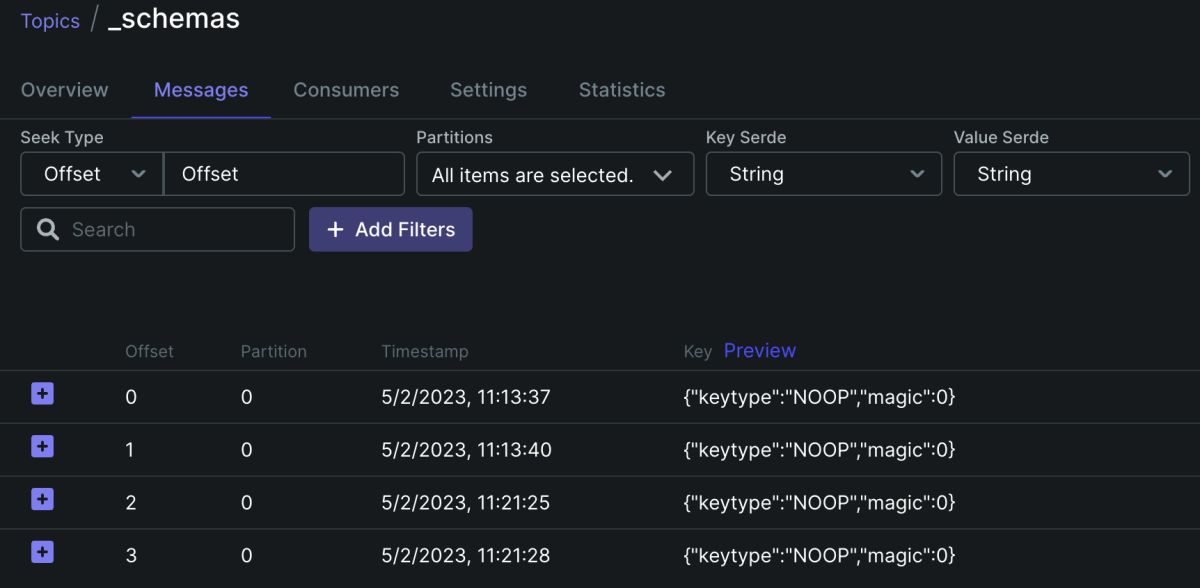Viewport: 1200px width, 588px height.
Task: Go back to Topics breadcrumb
Action: pos(50,21)
